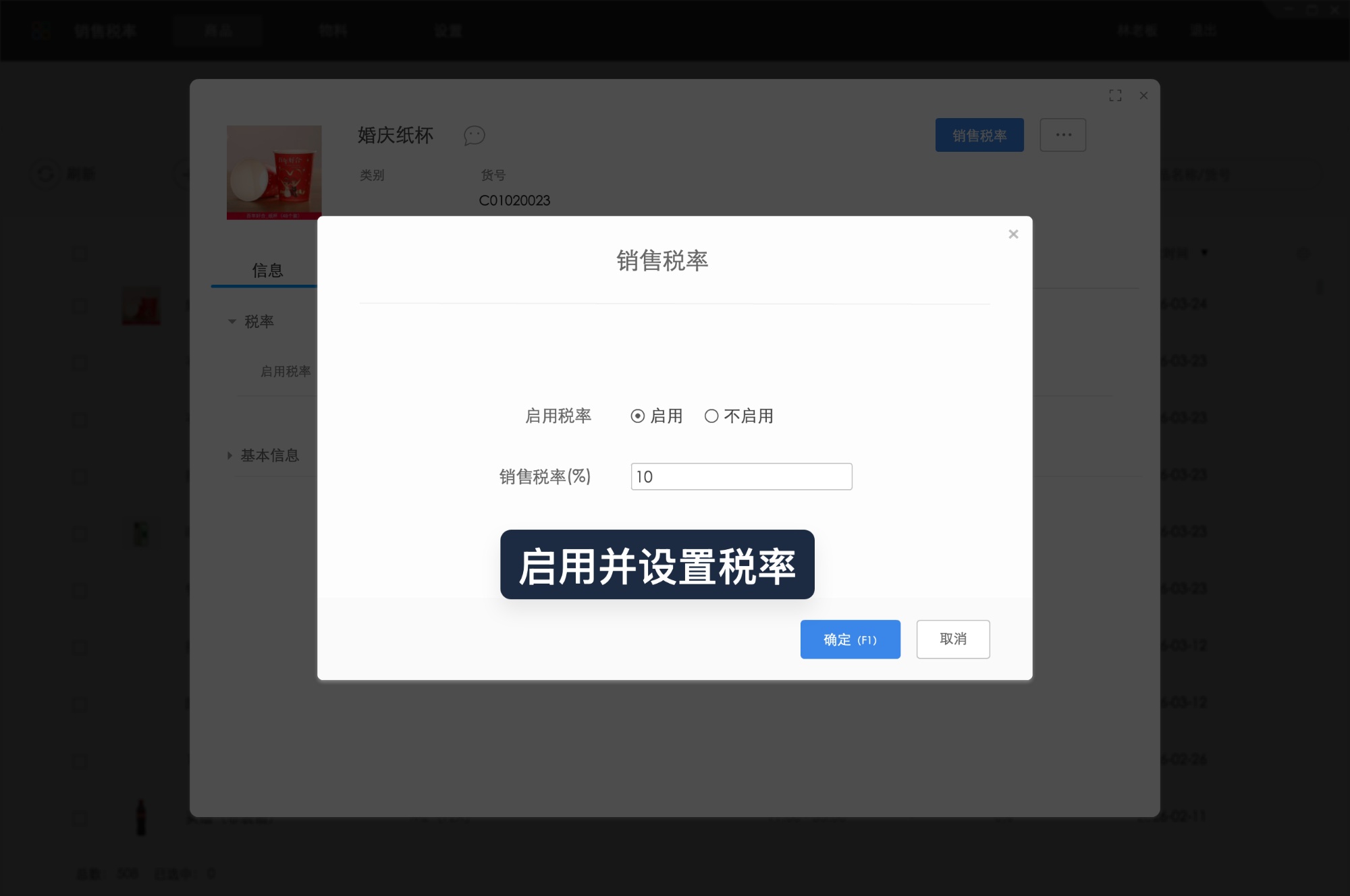1350x896 pixels.
Task: Click the 退出 logout link
Action: (1203, 30)
